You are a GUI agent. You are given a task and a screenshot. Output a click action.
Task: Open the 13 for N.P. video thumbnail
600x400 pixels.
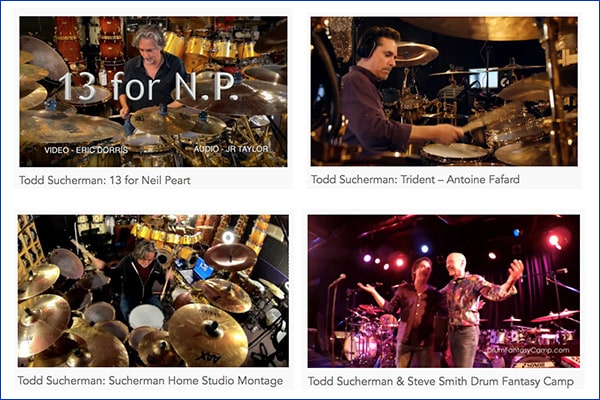click(153, 91)
